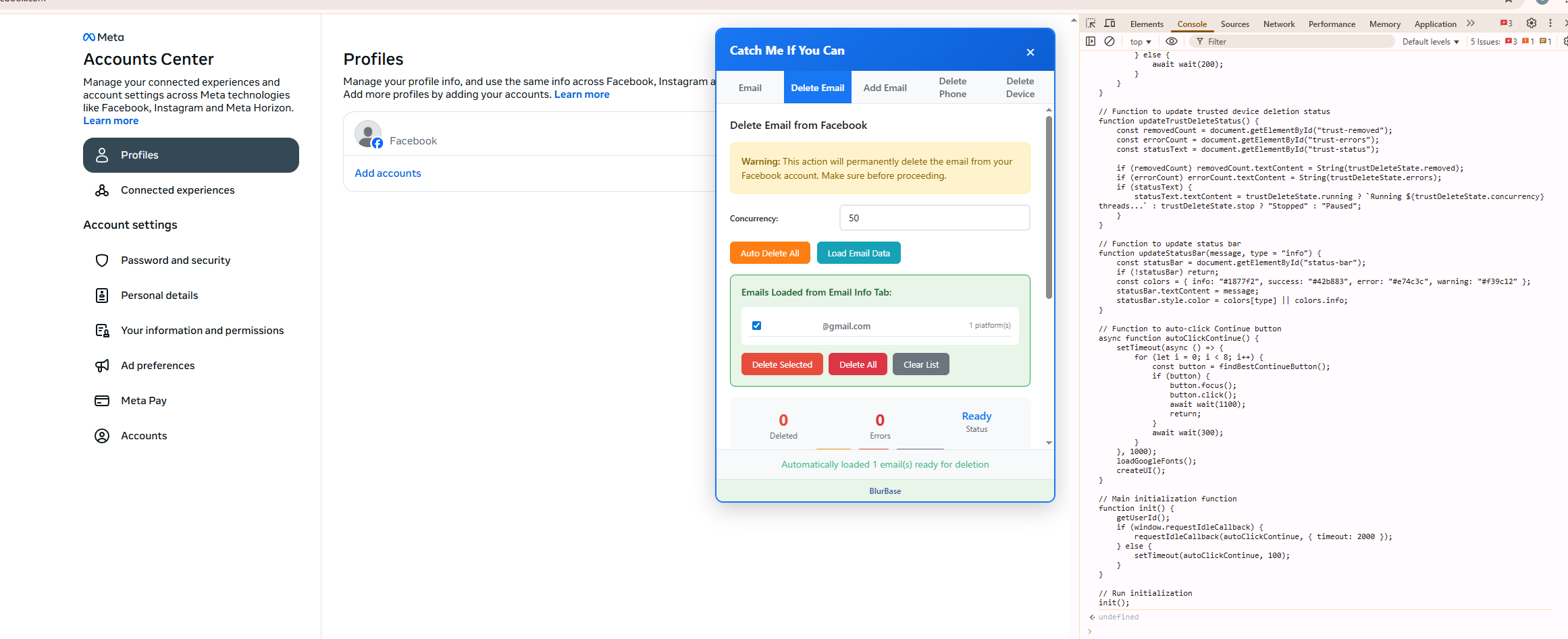Open Ad preferences settings
This screenshot has height=639, width=1568.
(x=191, y=366)
